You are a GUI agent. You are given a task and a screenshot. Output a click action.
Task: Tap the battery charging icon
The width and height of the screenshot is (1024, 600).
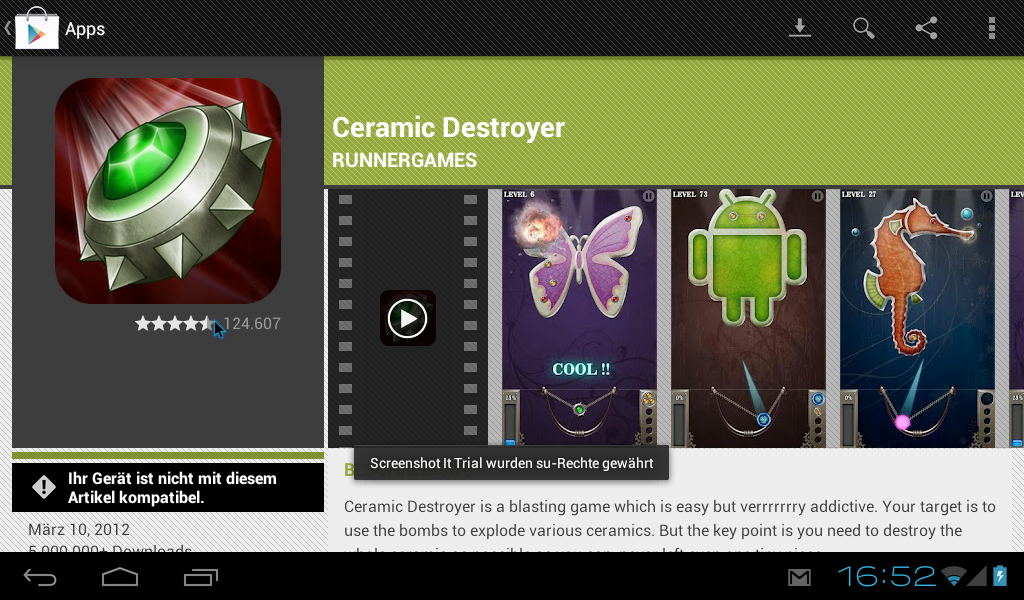click(1000, 576)
